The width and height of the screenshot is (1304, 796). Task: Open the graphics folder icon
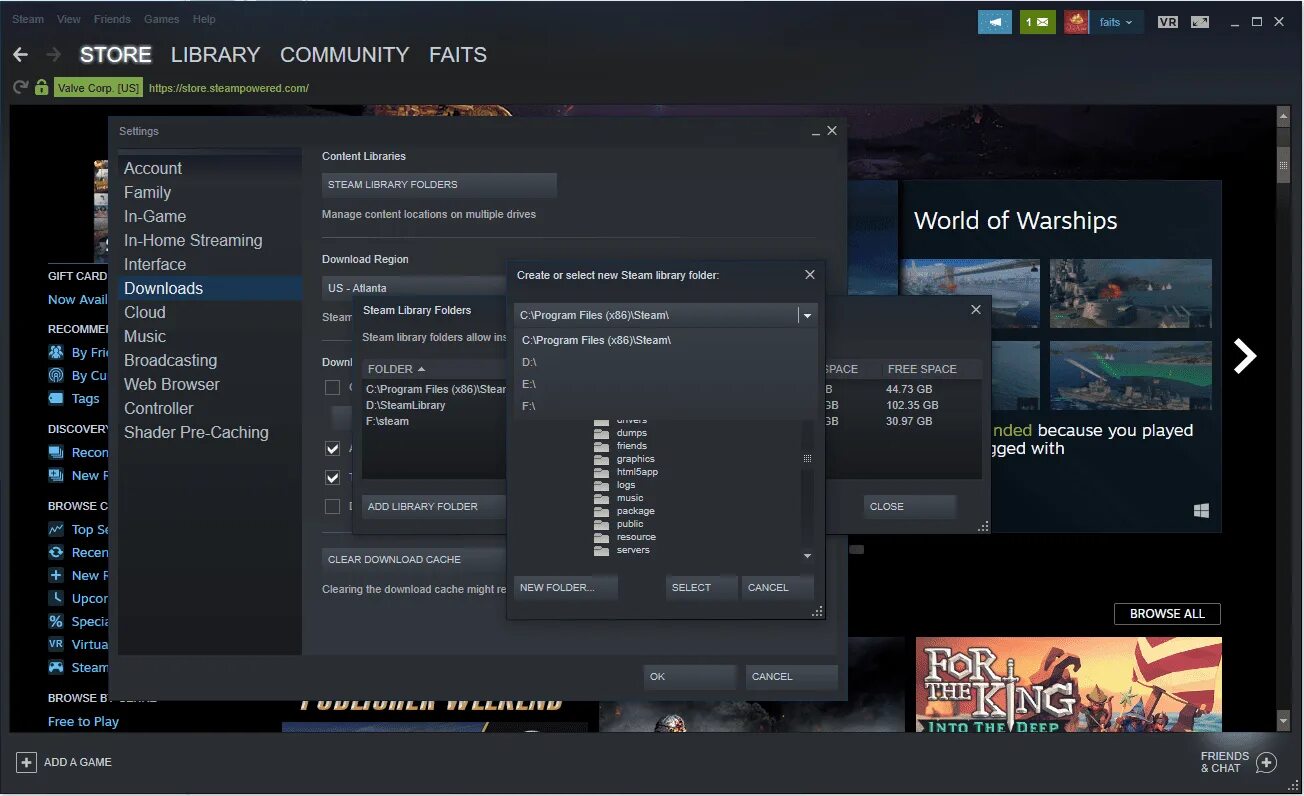[601, 459]
